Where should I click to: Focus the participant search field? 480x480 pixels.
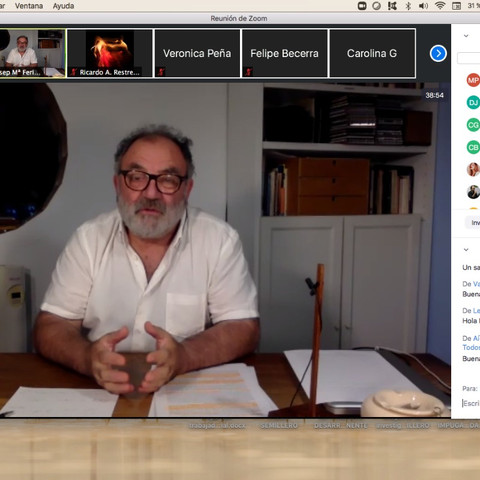point(469,58)
